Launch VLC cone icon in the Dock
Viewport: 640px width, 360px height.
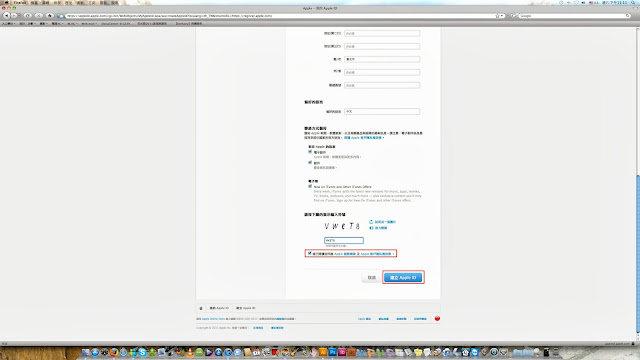coord(190,352)
